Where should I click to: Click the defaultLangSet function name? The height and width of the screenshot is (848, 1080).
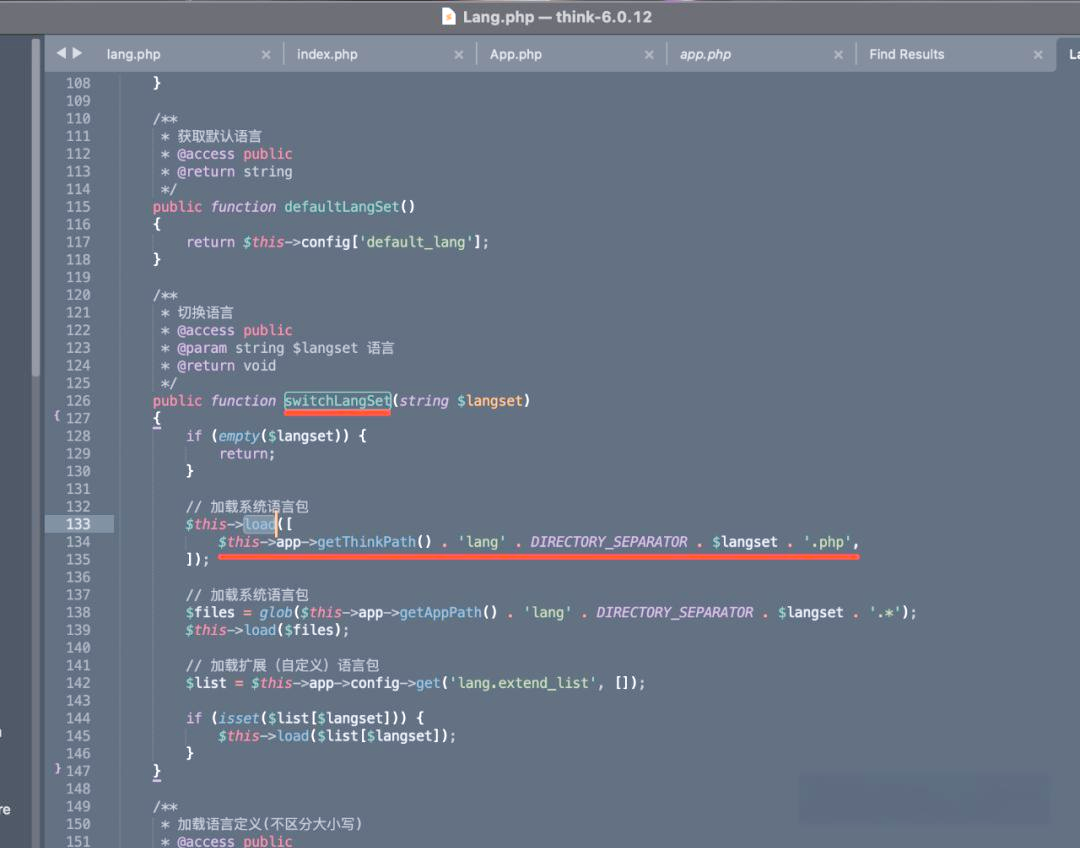[342, 207]
